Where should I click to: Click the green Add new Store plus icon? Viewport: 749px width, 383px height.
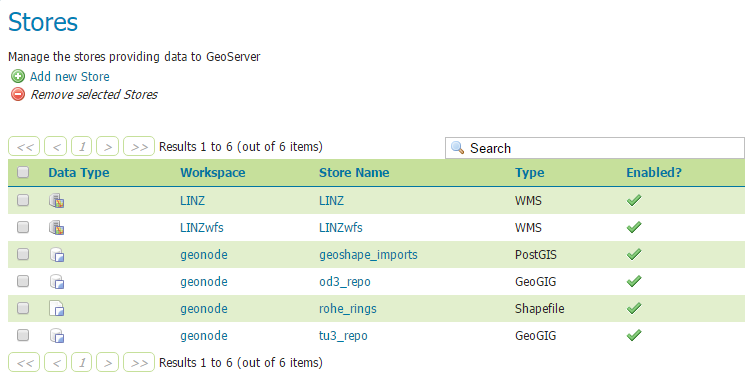pos(18,76)
